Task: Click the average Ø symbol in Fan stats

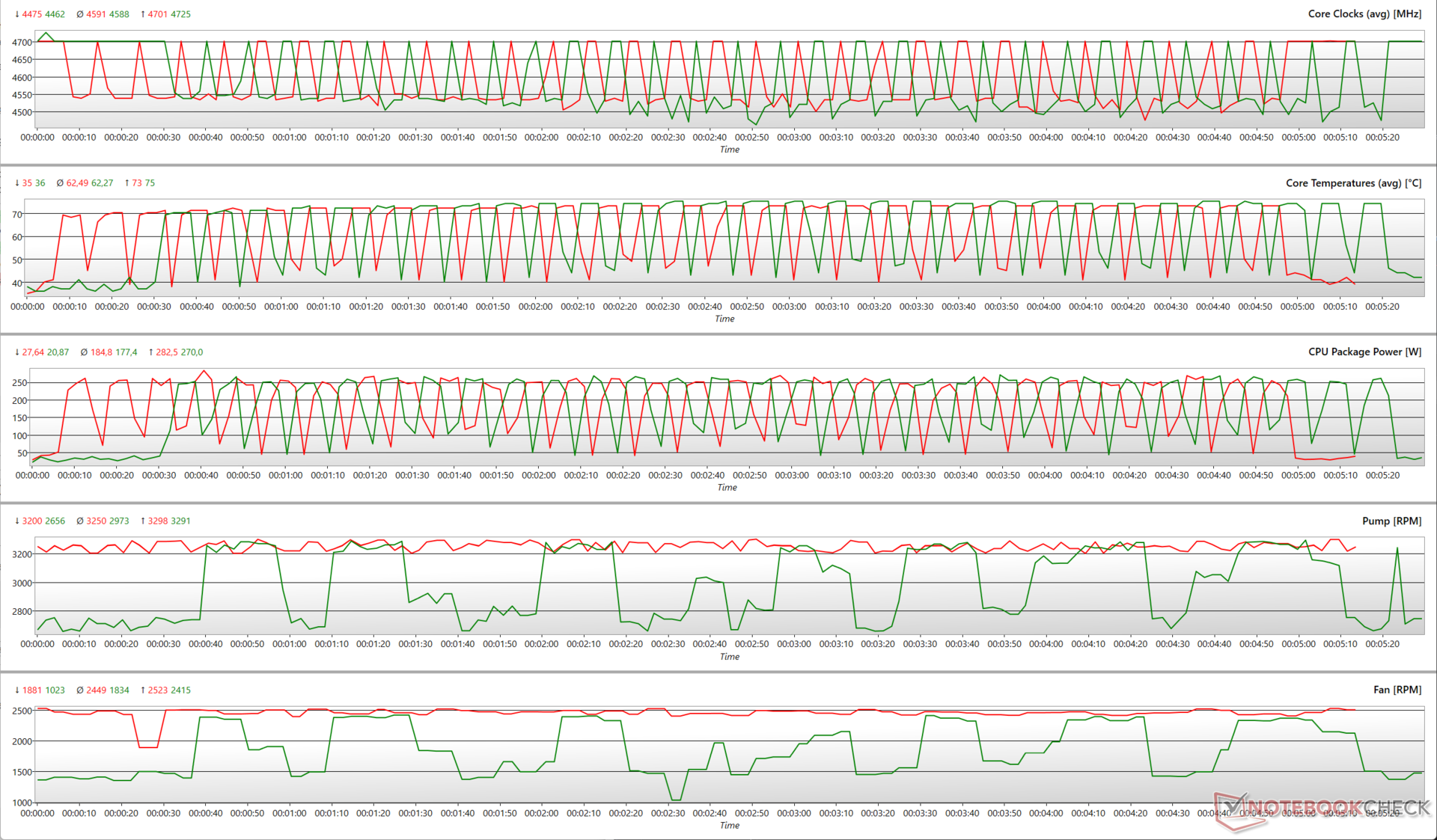Action: click(80, 690)
